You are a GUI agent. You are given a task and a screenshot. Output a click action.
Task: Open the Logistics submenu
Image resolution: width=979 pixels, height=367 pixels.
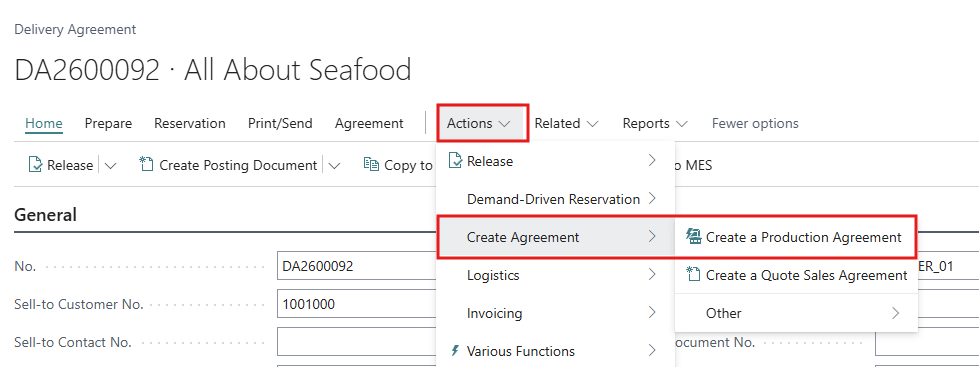pyautogui.click(x=556, y=275)
